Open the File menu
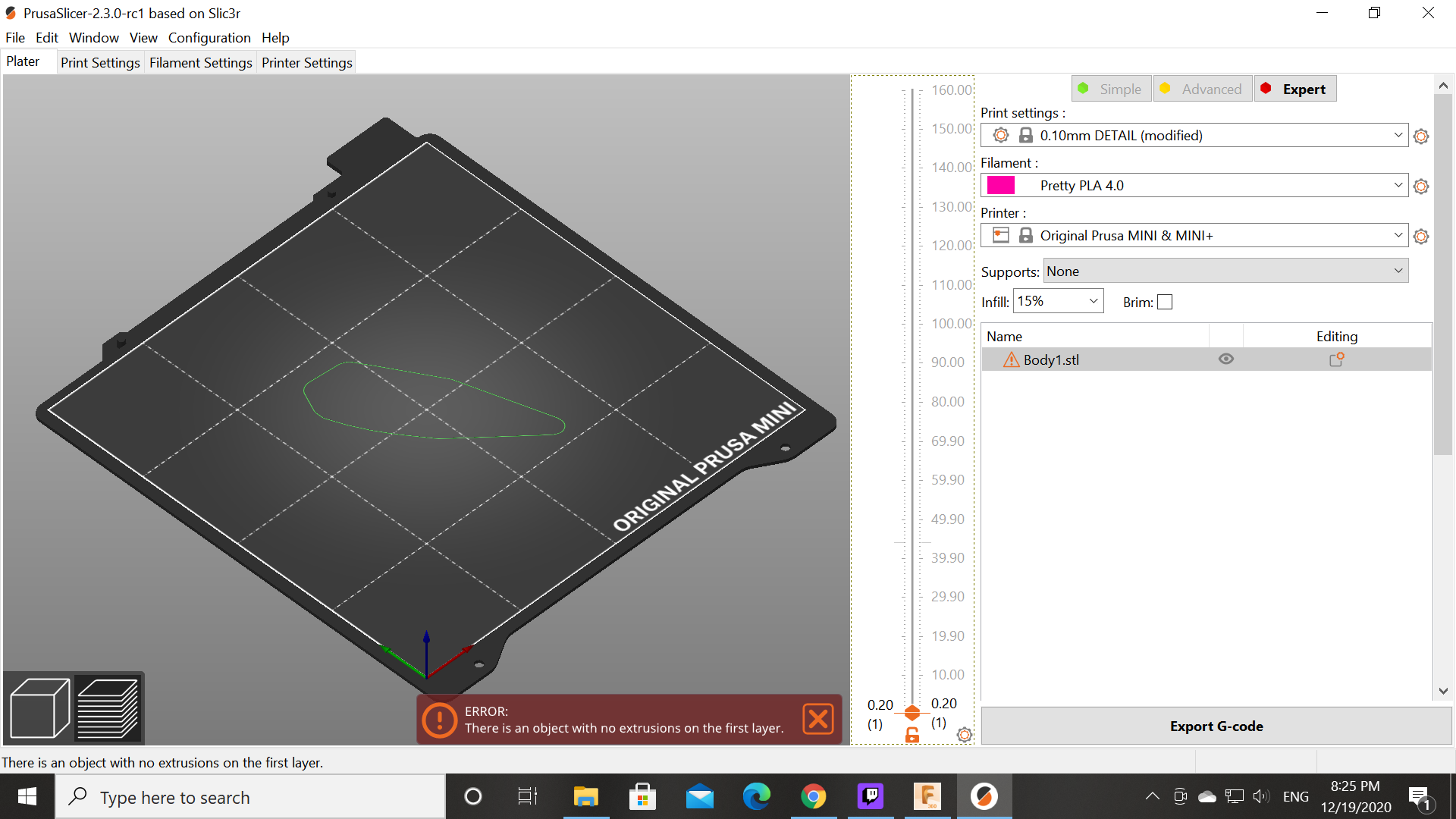Viewport: 1456px width, 819px height. coord(15,37)
